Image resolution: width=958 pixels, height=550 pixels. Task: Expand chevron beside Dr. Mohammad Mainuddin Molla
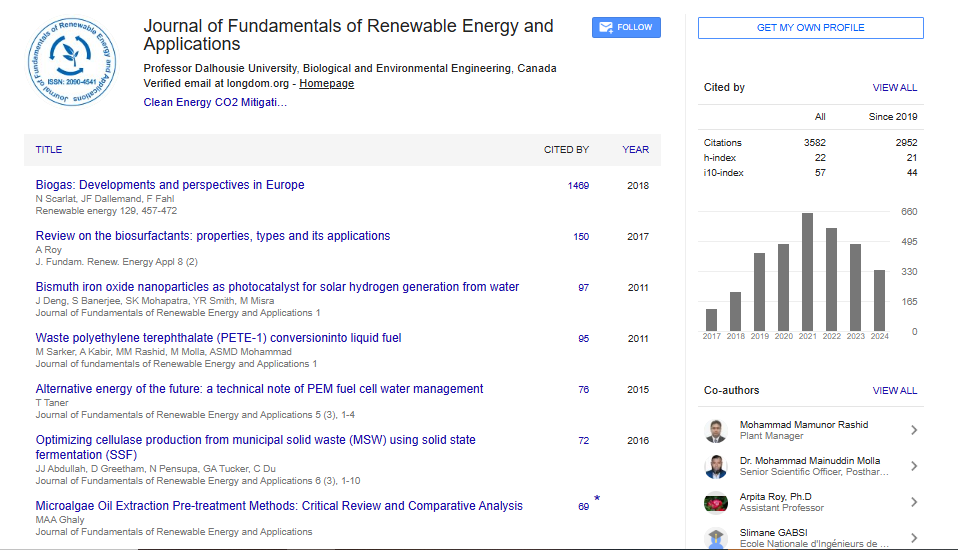(913, 467)
